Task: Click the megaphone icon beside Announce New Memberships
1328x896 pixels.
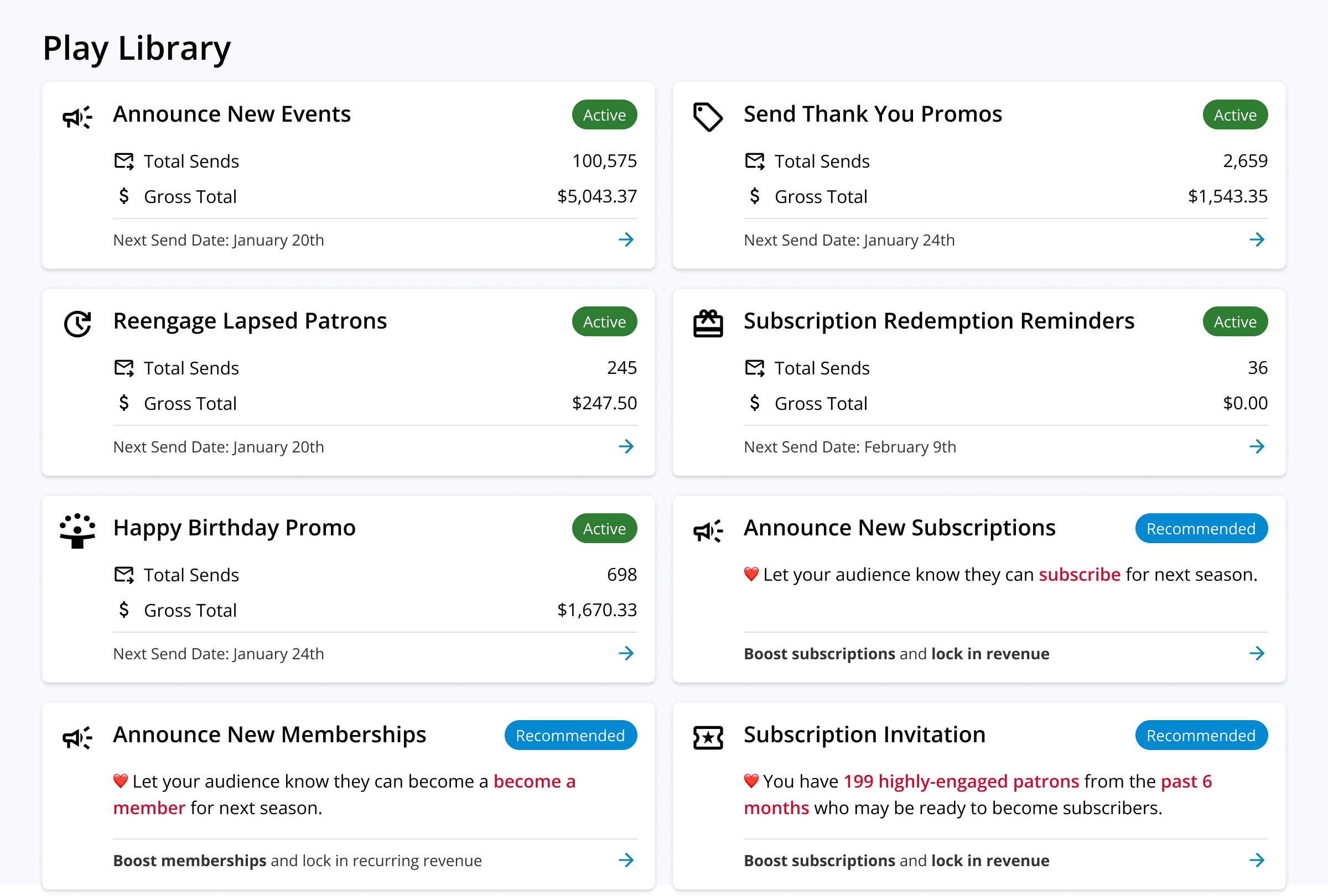Action: click(77, 737)
